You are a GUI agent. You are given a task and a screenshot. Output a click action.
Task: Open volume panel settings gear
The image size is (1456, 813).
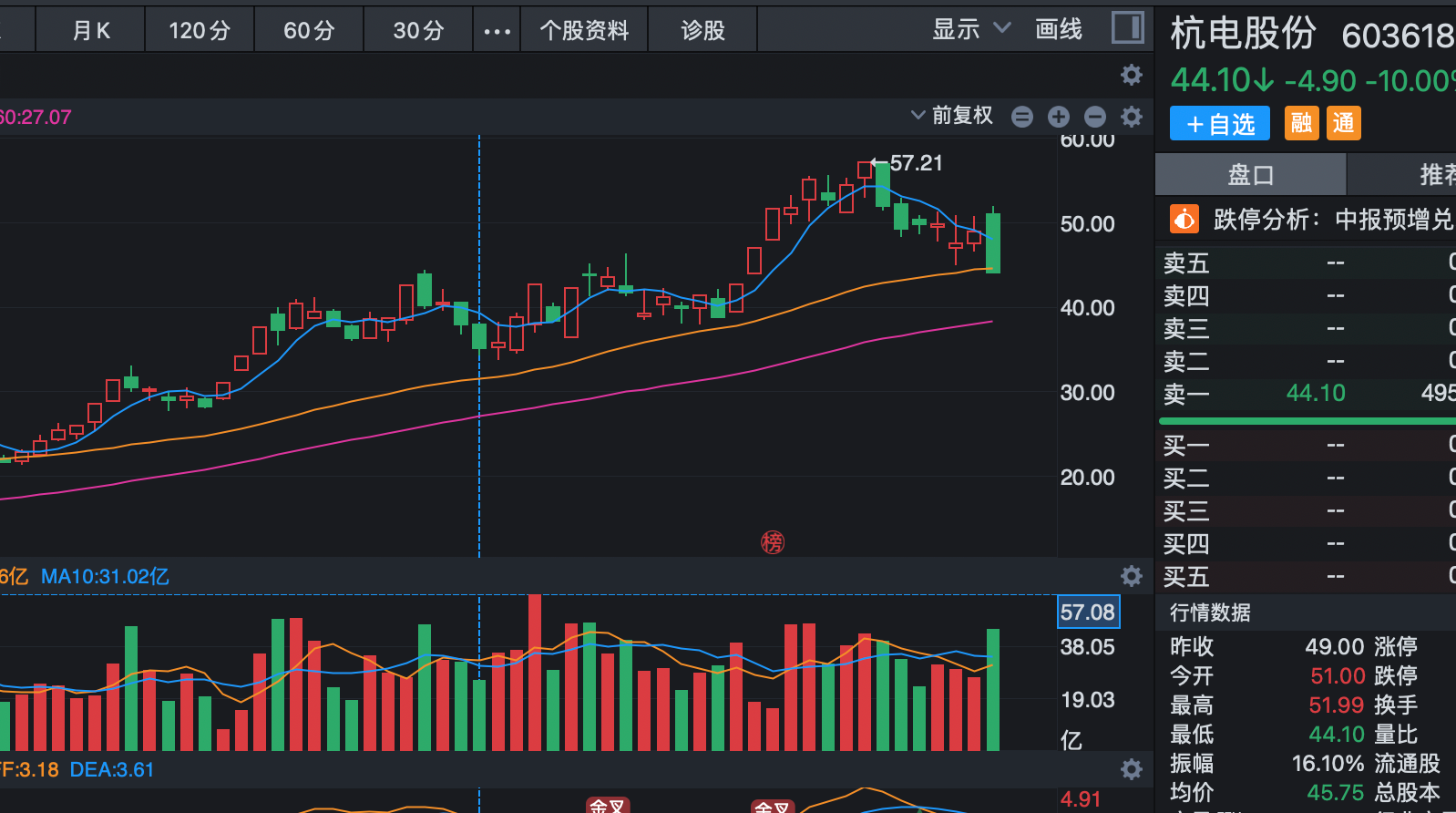pyautogui.click(x=1132, y=576)
